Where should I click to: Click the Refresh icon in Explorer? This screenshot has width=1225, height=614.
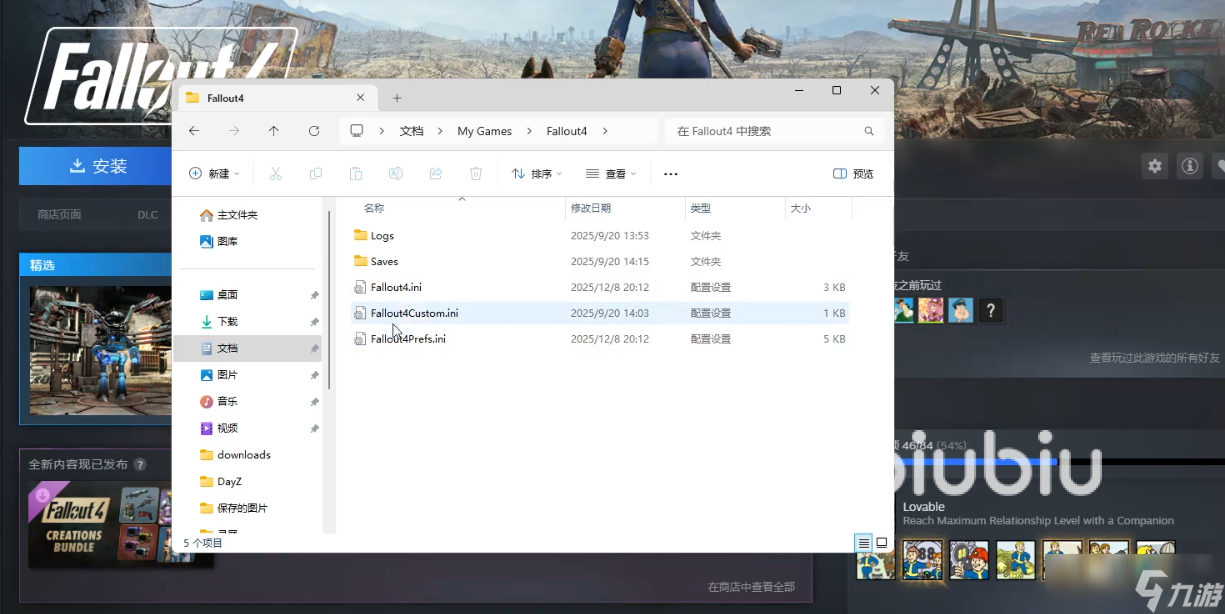click(x=314, y=131)
